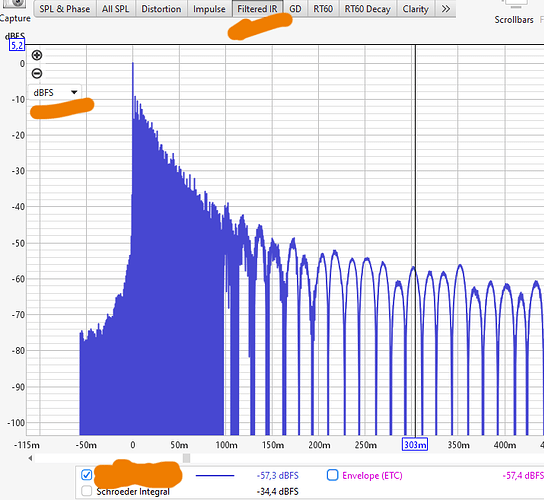Image resolution: width=544 pixels, height=500 pixels.
Task: Click the -57,3 dBFS trace value
Action: (278, 475)
